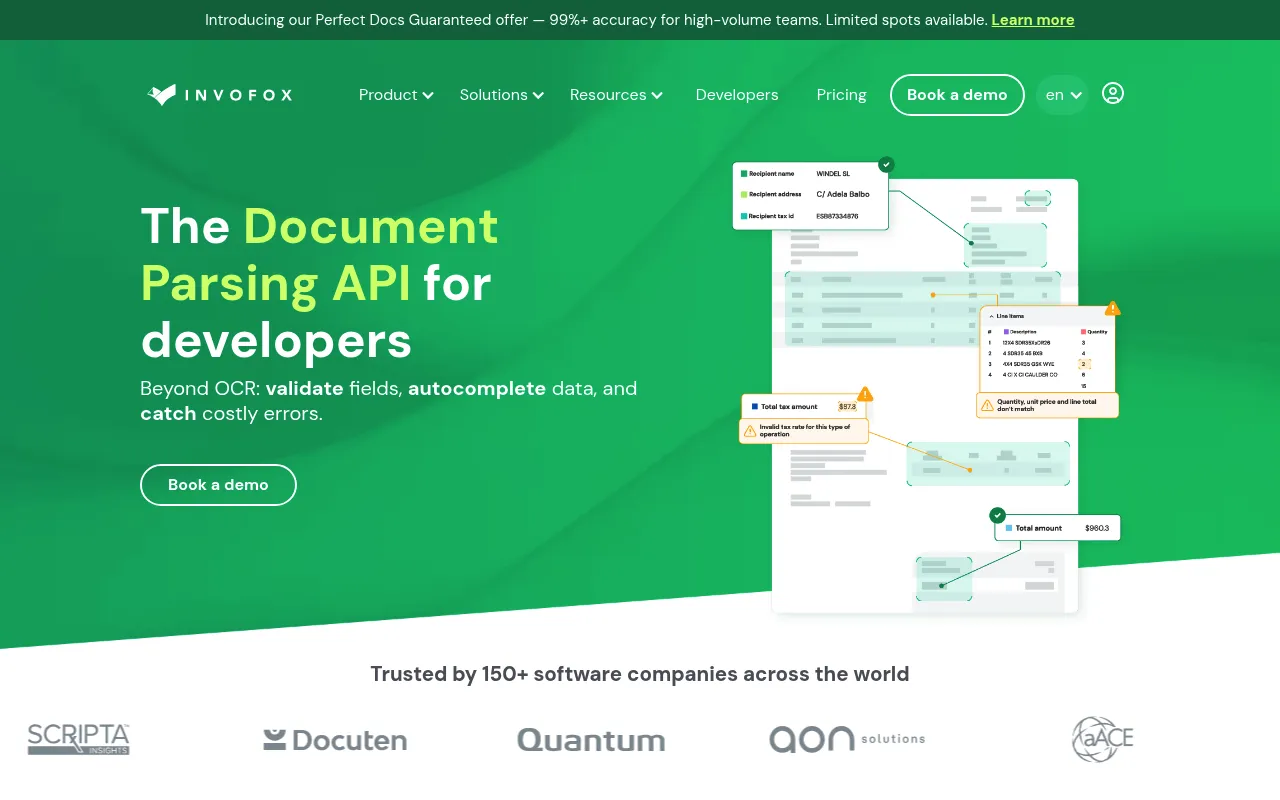Viewport: 1280px width, 800px height.
Task: Click the Docuten logo
Action: pos(335,740)
